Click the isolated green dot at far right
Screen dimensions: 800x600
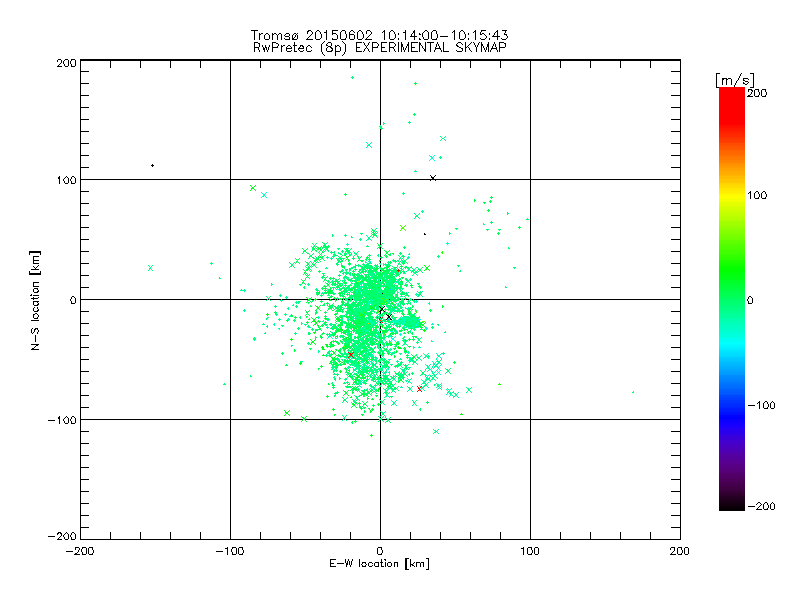[633, 392]
